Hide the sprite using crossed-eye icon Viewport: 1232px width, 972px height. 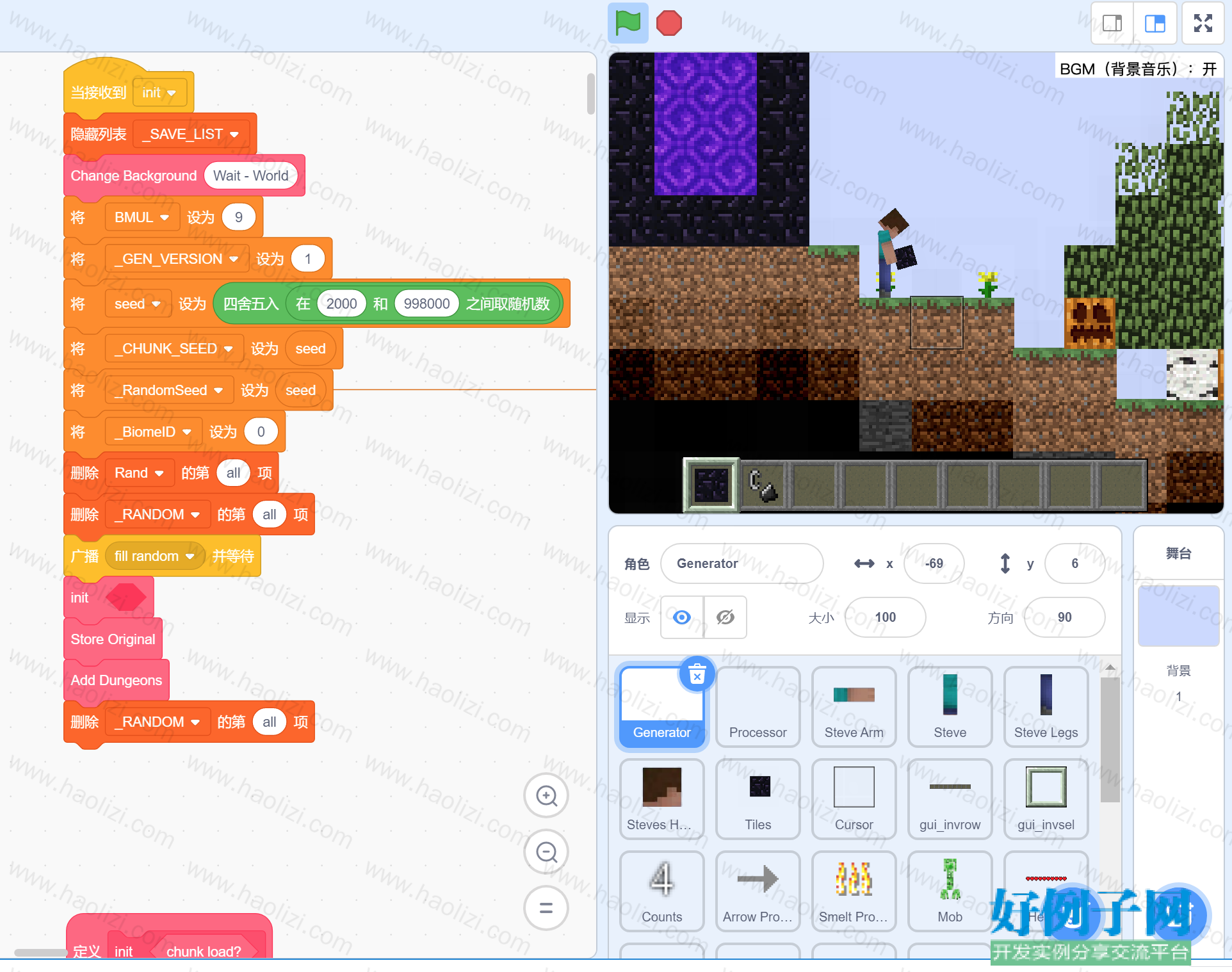click(x=725, y=617)
